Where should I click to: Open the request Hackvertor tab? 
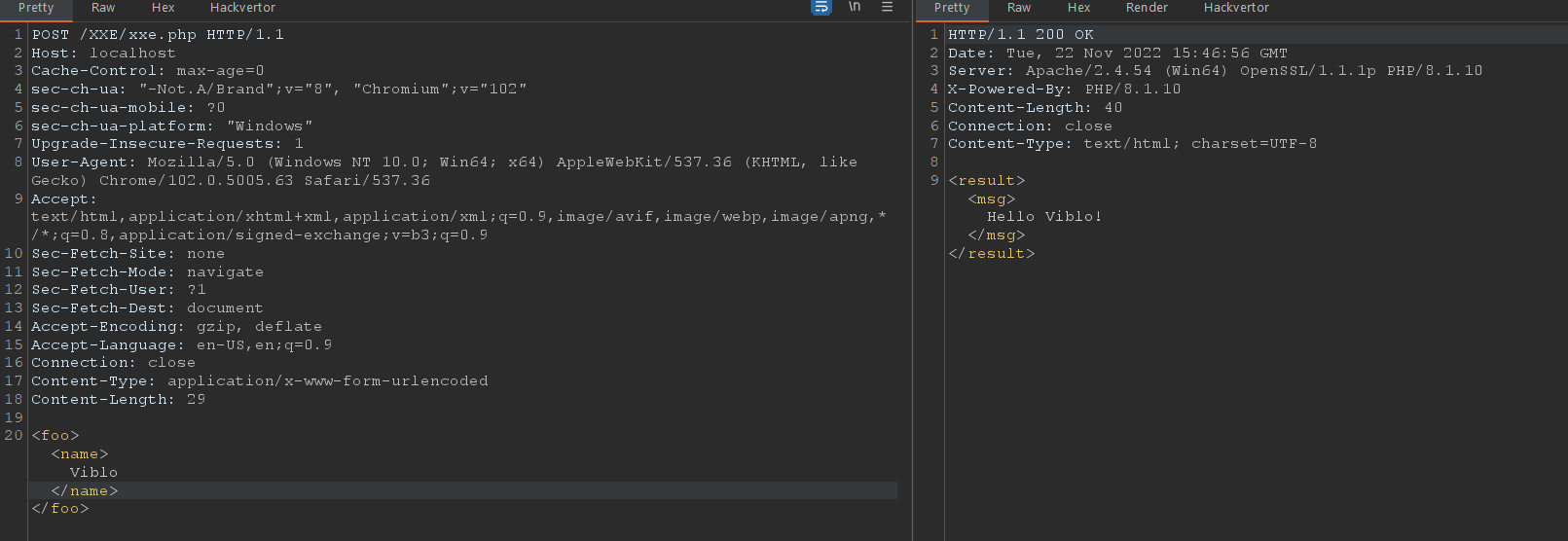tap(242, 8)
